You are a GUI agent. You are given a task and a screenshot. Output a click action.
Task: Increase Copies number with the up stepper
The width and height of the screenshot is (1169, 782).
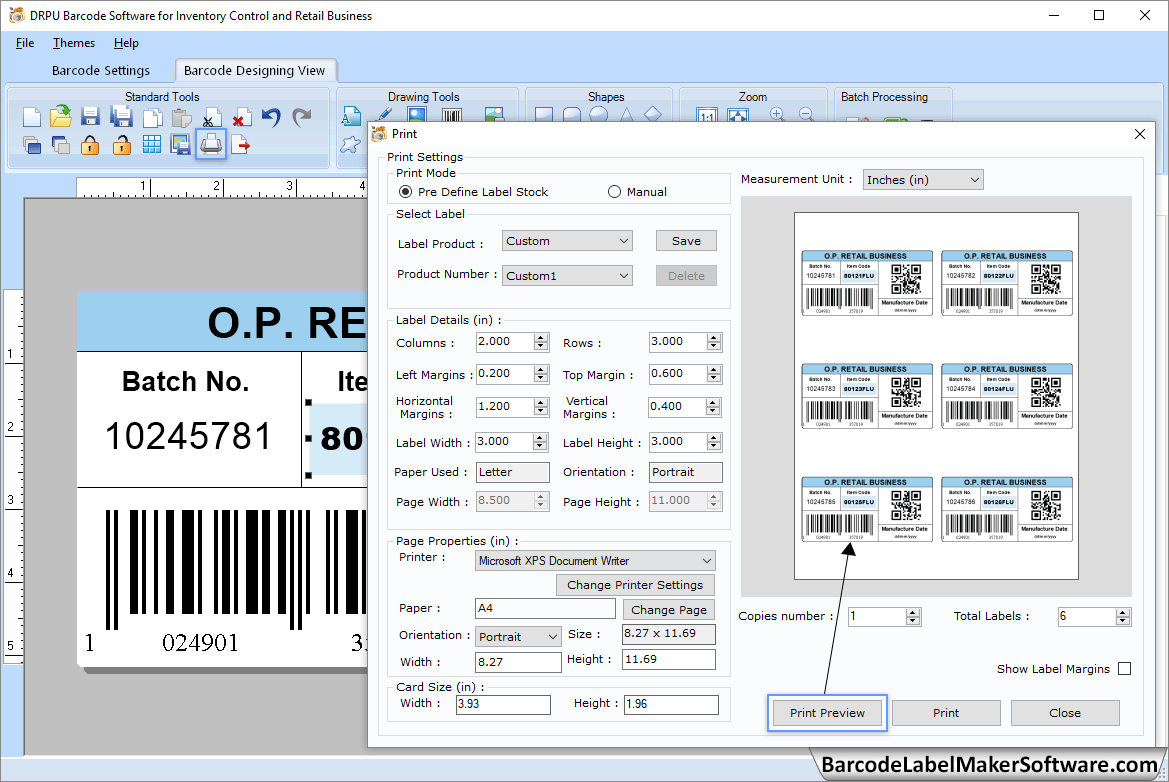(911, 611)
